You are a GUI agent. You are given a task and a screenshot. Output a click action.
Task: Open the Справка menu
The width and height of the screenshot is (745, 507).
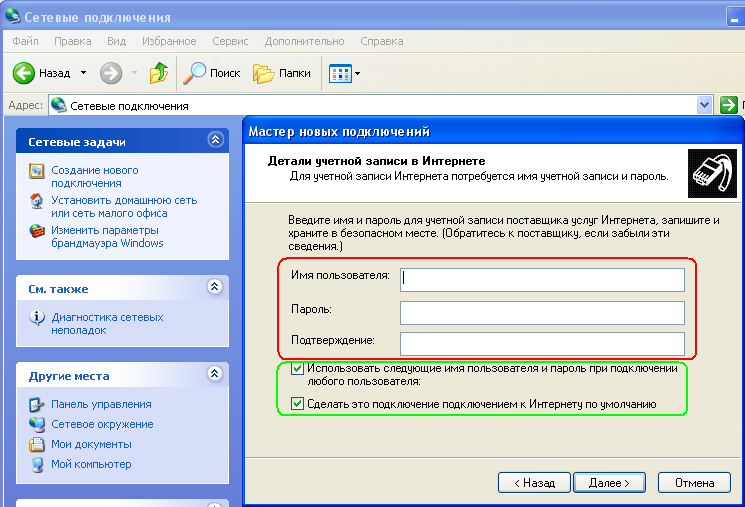click(x=382, y=41)
